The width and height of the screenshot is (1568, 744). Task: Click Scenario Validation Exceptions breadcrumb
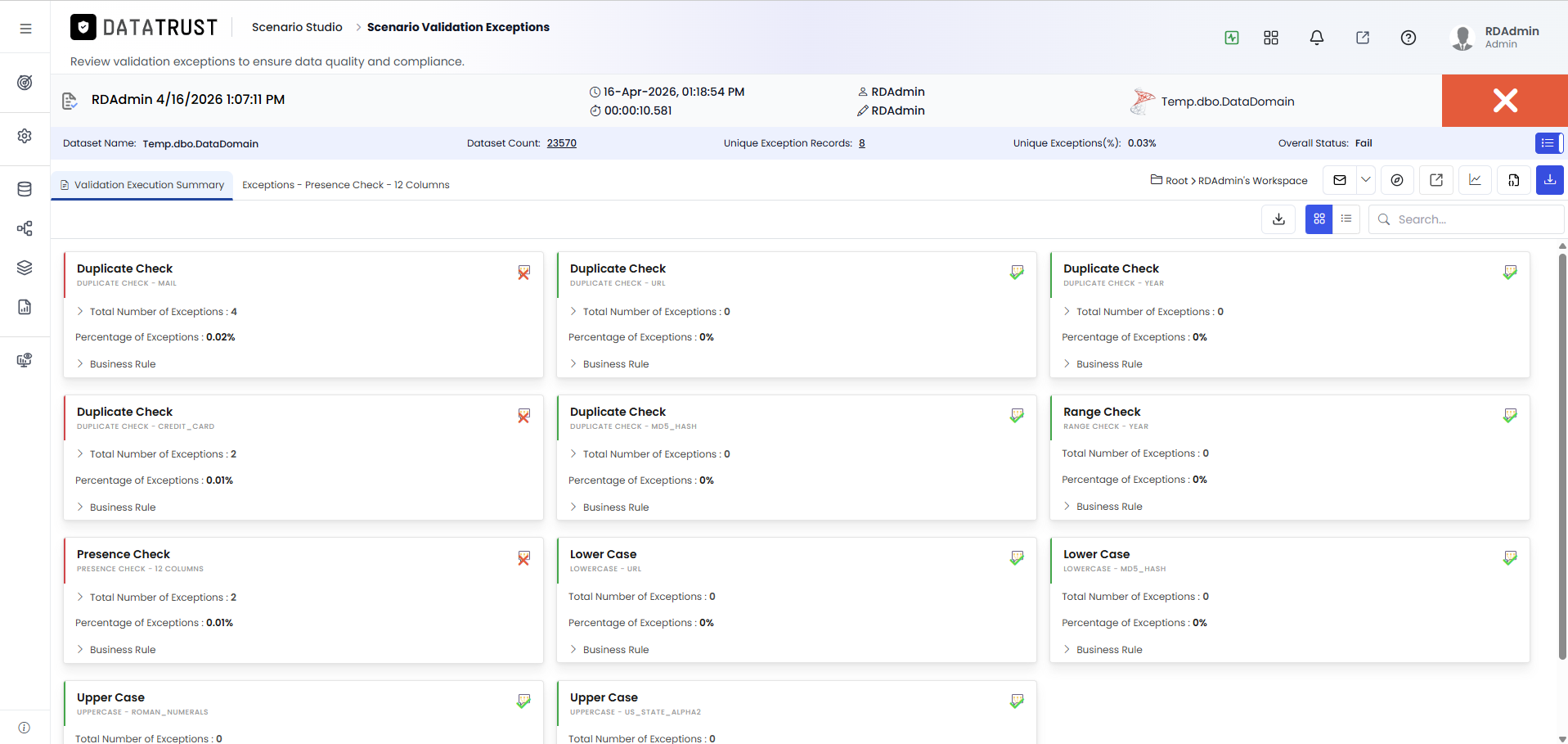point(458,27)
